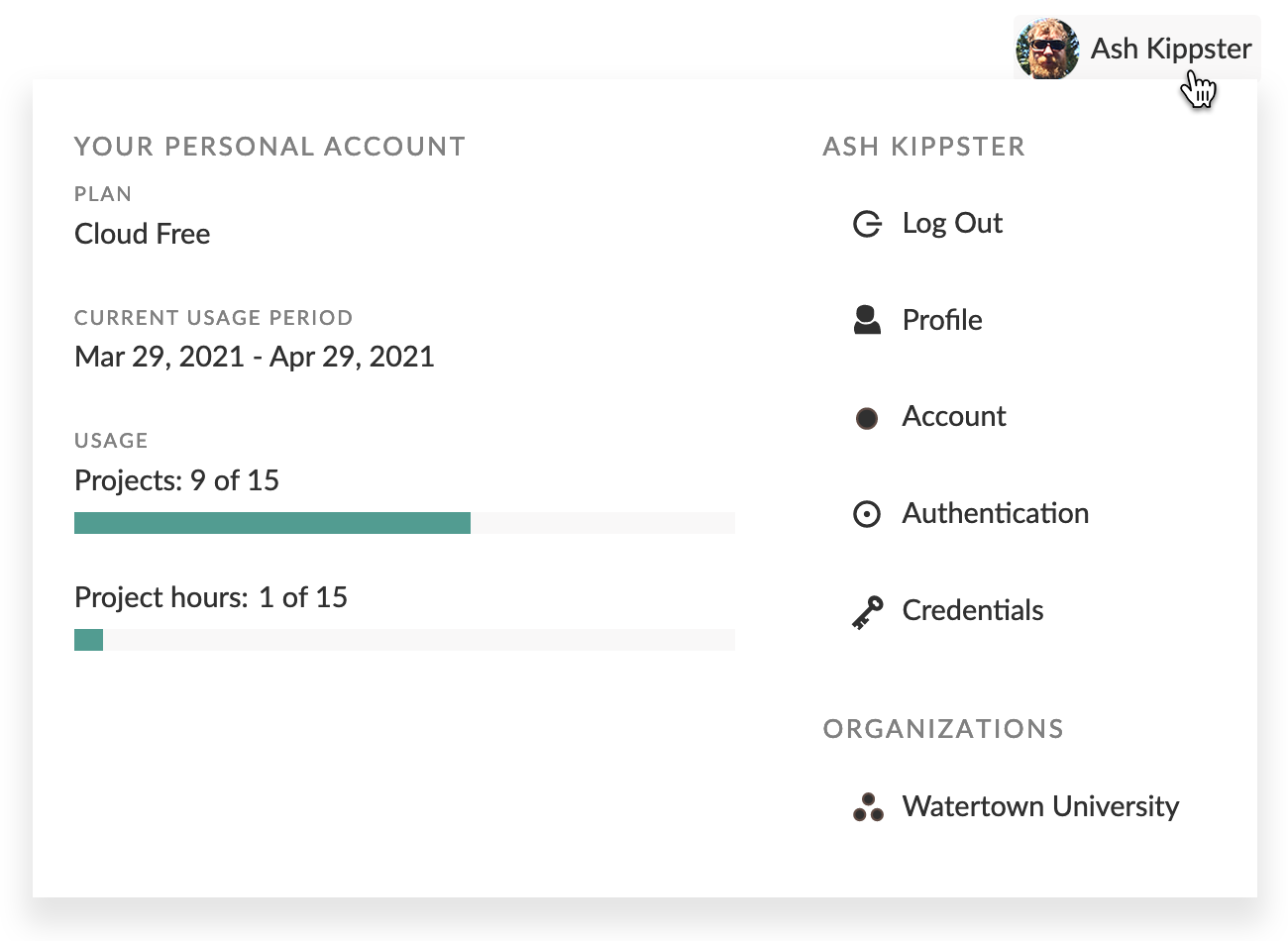Open the Ash Kippster avatar picture
This screenshot has width=1288, height=941.
pos(1046,48)
